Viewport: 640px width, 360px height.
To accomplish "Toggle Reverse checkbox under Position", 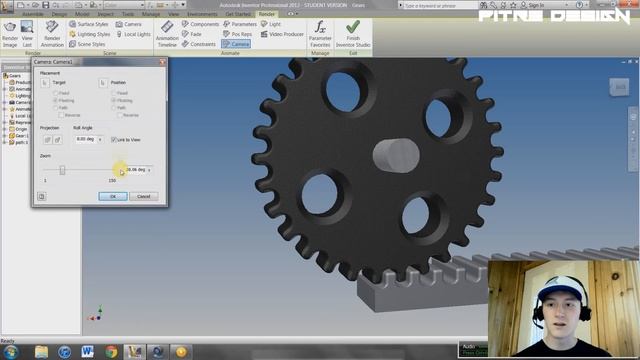I will (x=119, y=115).
